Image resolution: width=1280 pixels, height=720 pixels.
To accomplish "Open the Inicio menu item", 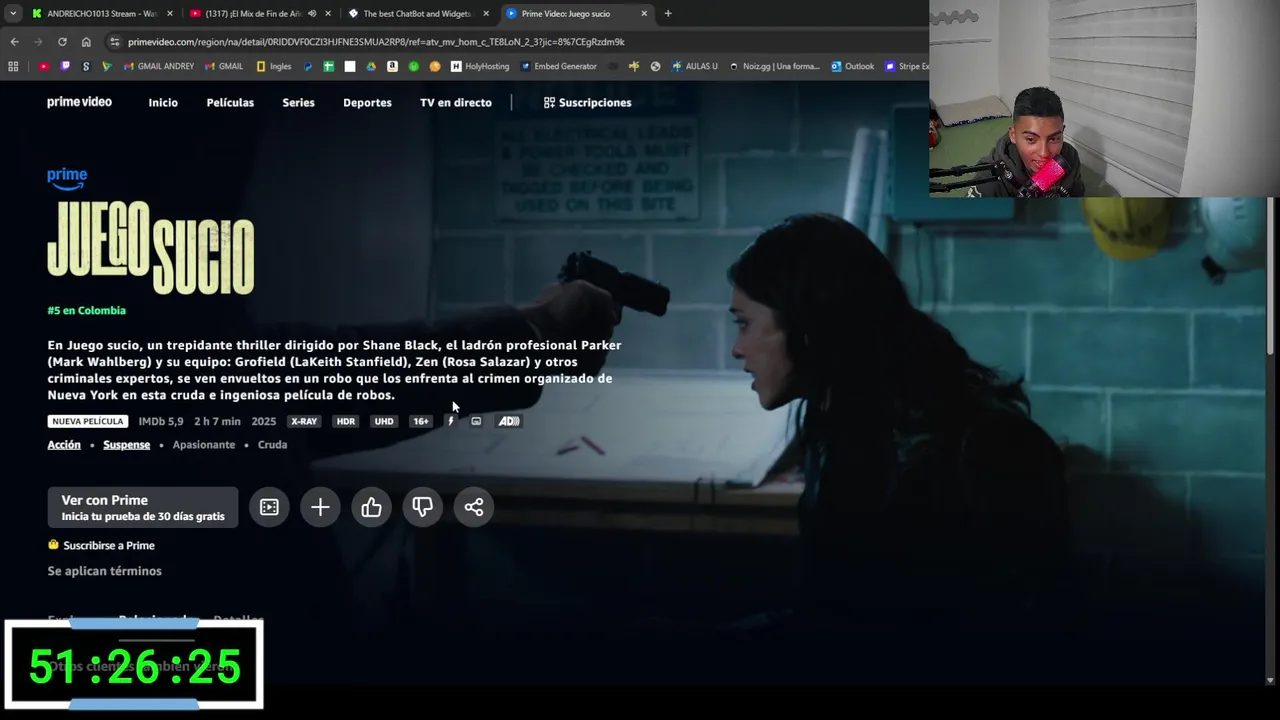I will [x=163, y=102].
